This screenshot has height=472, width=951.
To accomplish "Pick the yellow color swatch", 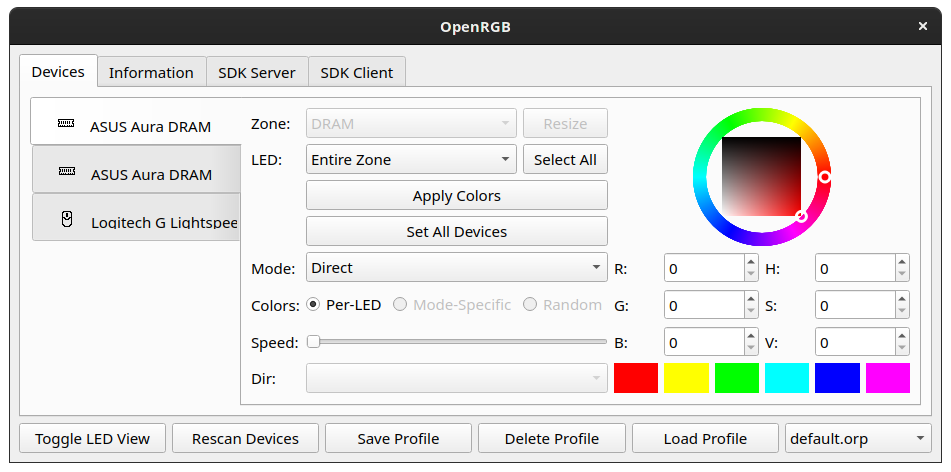I will (x=687, y=378).
